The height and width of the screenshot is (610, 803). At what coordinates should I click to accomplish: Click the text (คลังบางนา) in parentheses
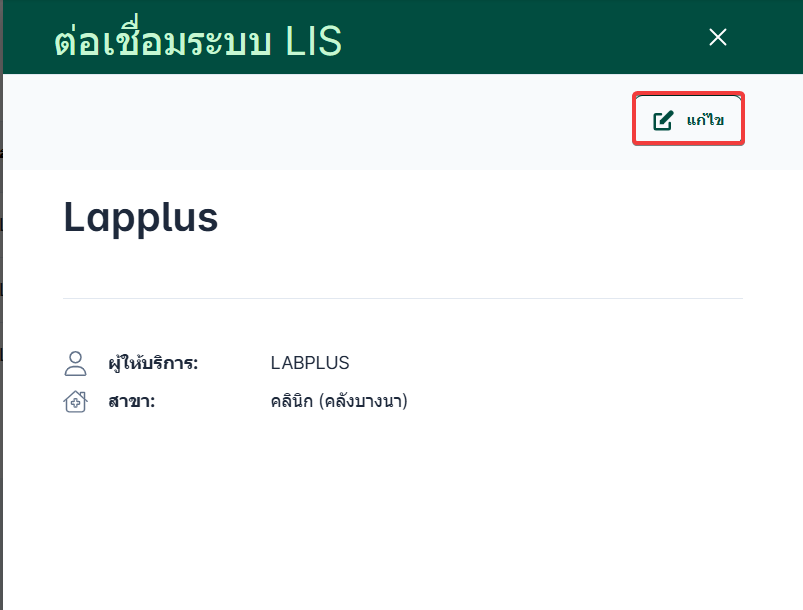[x=364, y=402]
